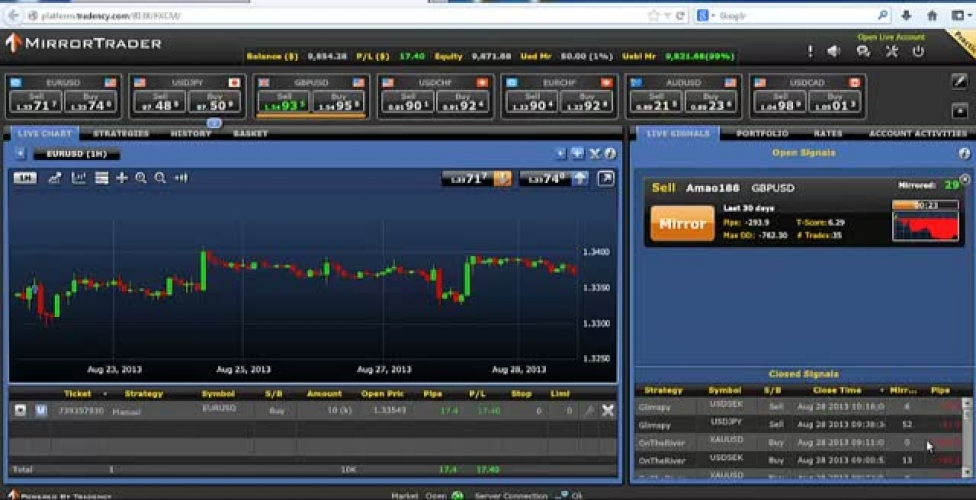
Task: Click the M manual badge on position row
Action: point(41,410)
